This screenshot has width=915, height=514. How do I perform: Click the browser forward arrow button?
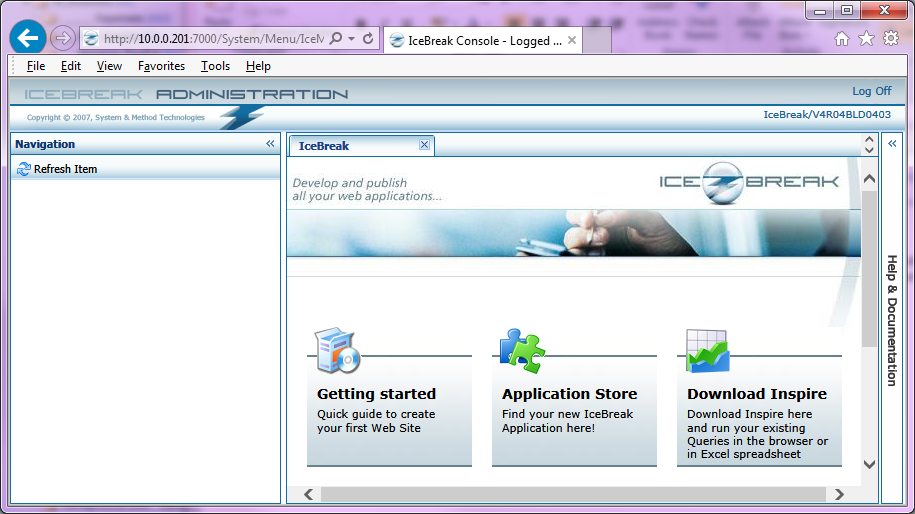click(x=62, y=39)
